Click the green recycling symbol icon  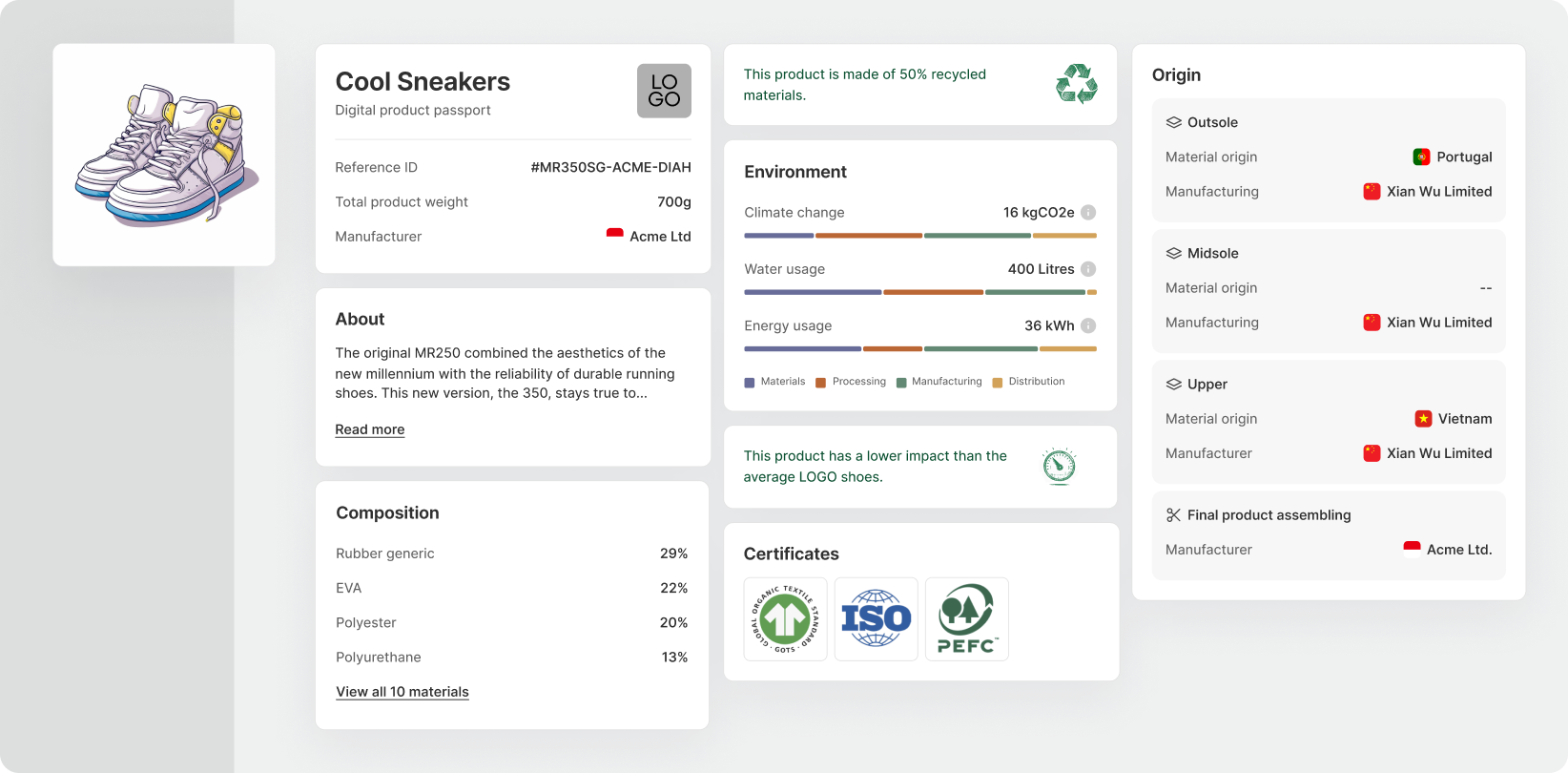pos(1077,84)
